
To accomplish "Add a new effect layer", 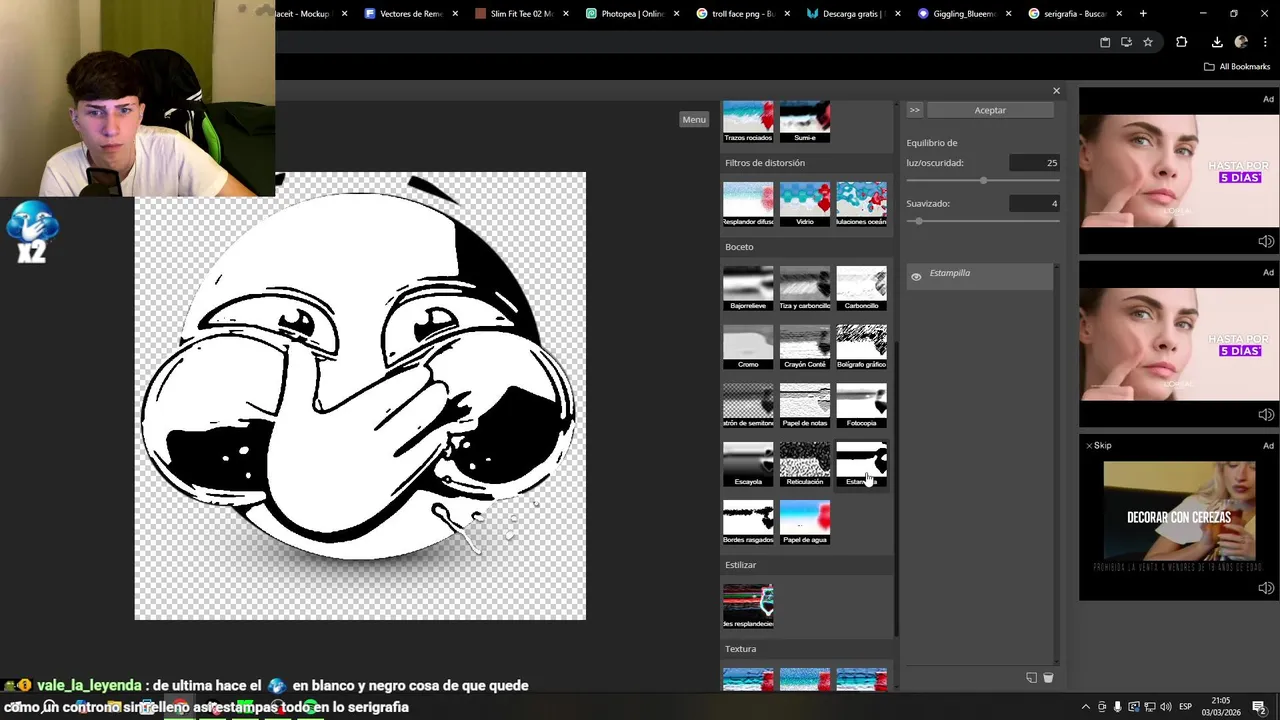I will click(1031, 678).
